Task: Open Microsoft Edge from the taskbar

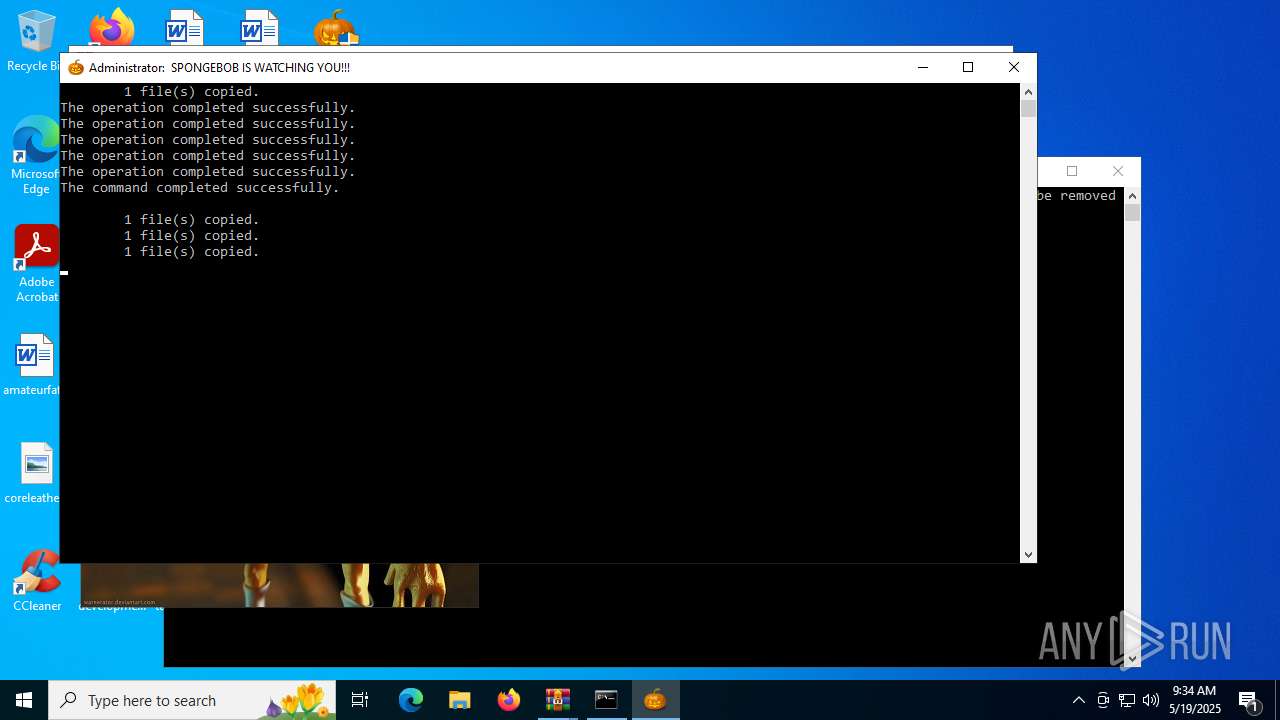Action: coord(411,700)
